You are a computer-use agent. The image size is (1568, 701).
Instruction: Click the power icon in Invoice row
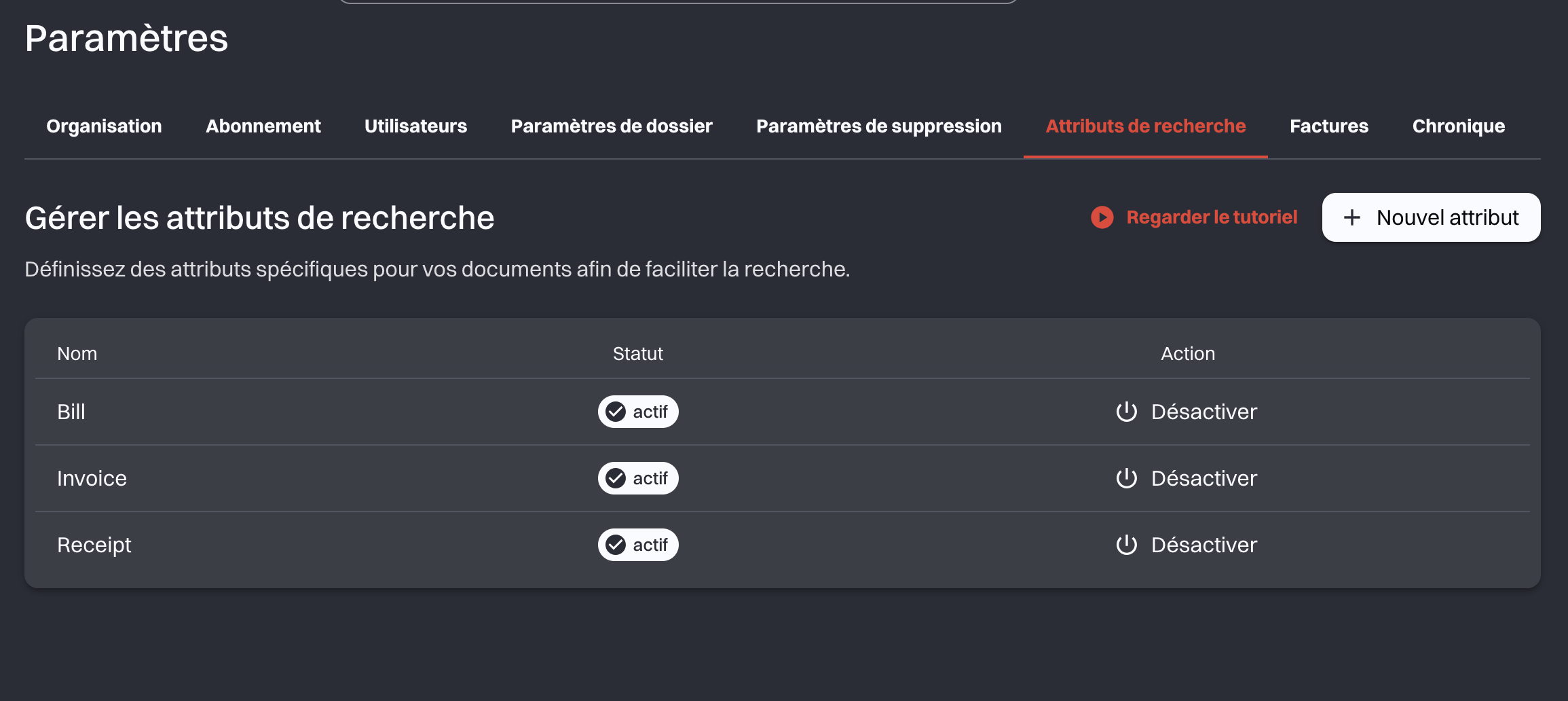point(1126,478)
